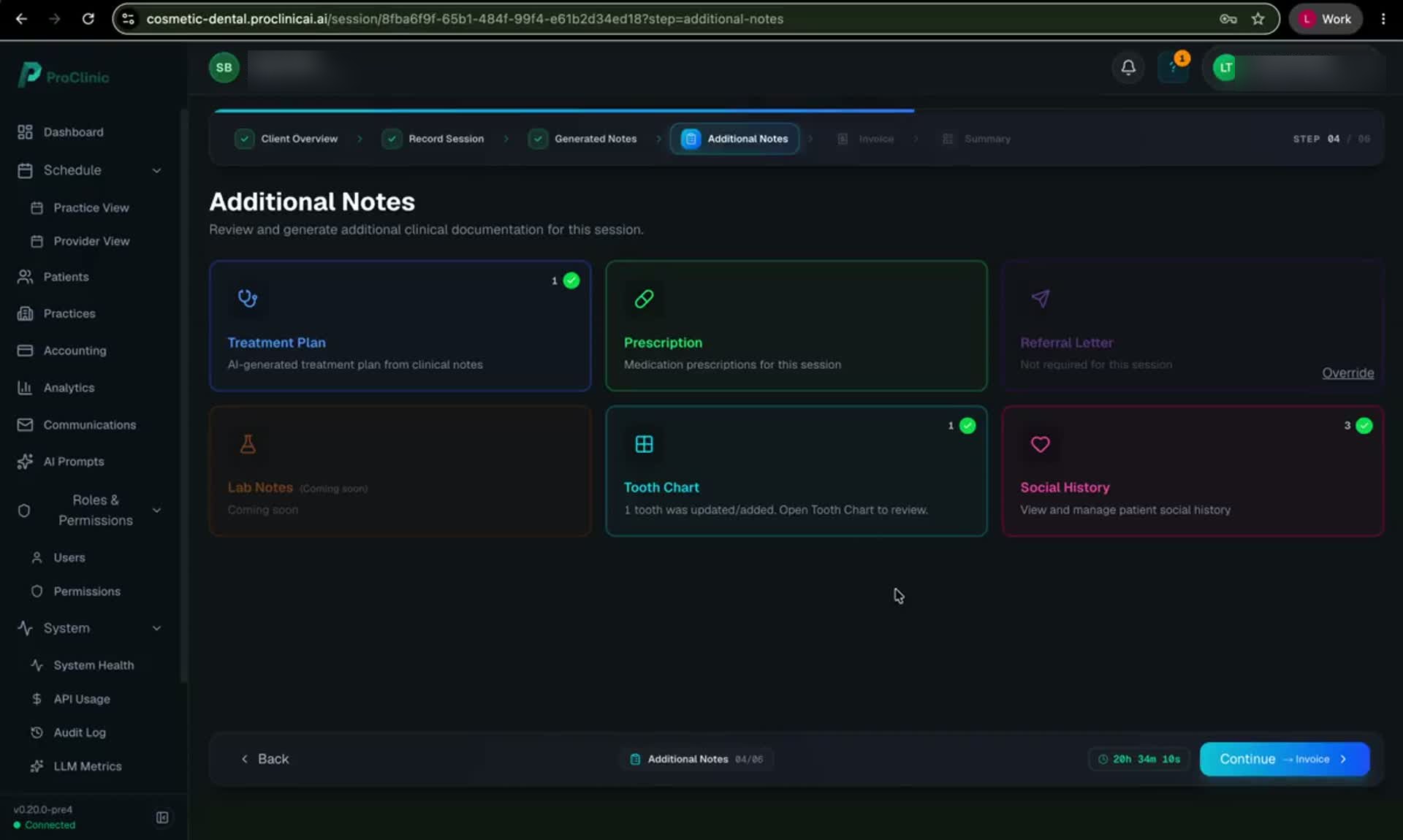This screenshot has height=840, width=1403.
Task: Click the ProClinic logo
Action: pos(64,75)
